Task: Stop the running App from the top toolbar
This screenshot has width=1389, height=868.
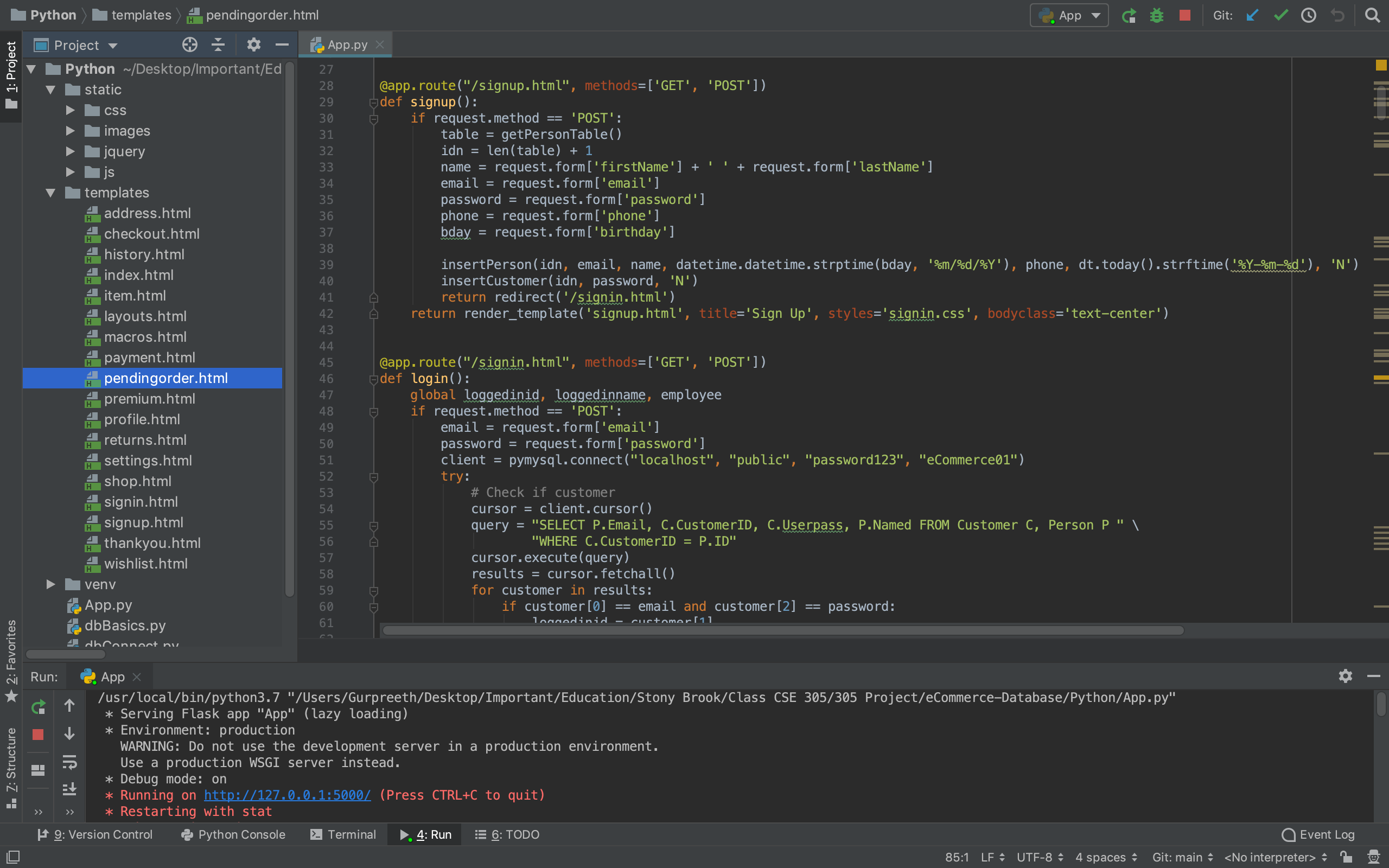Action: (1184, 16)
